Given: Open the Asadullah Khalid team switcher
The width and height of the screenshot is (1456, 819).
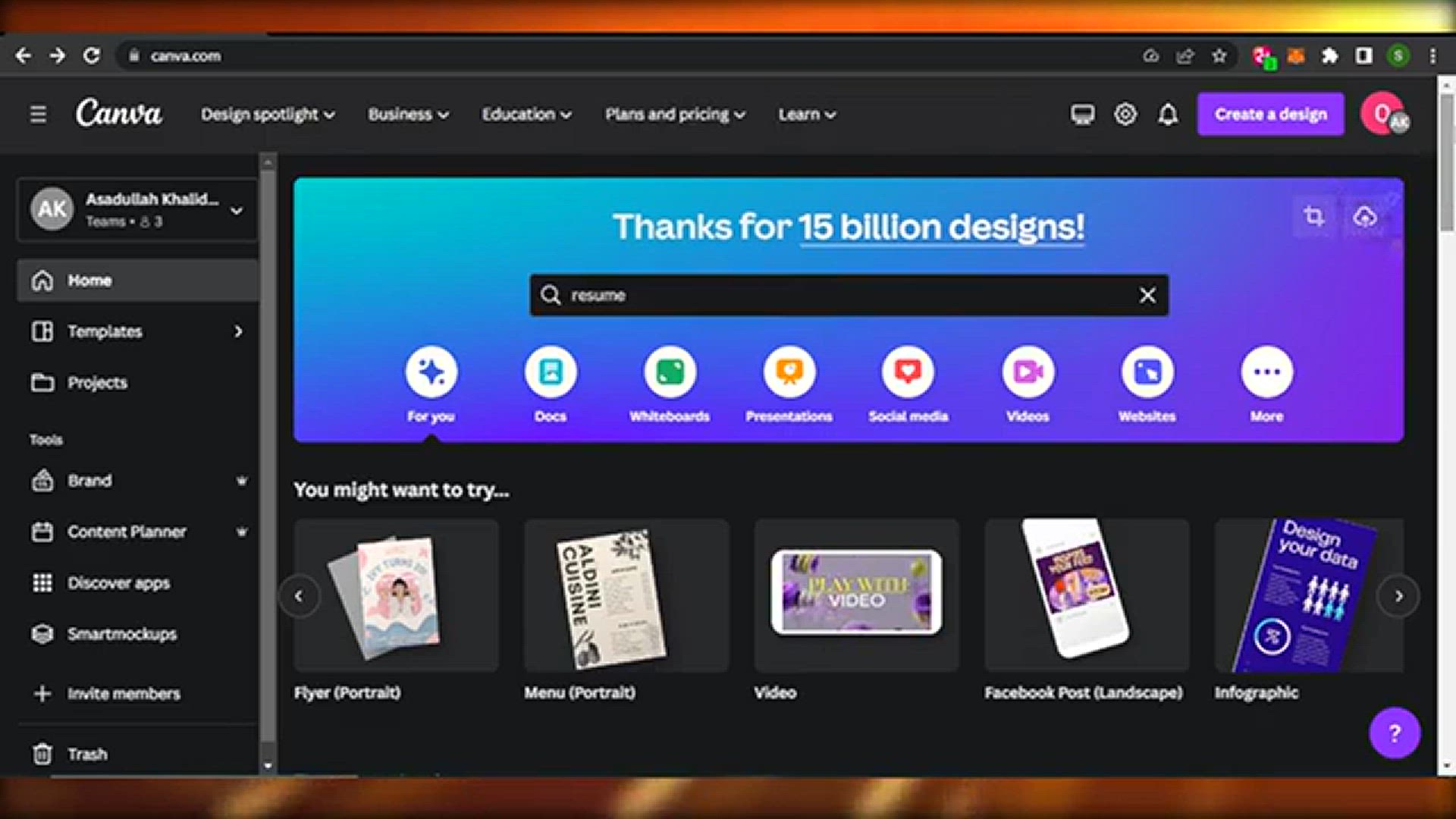Looking at the screenshot, I should pos(137,209).
